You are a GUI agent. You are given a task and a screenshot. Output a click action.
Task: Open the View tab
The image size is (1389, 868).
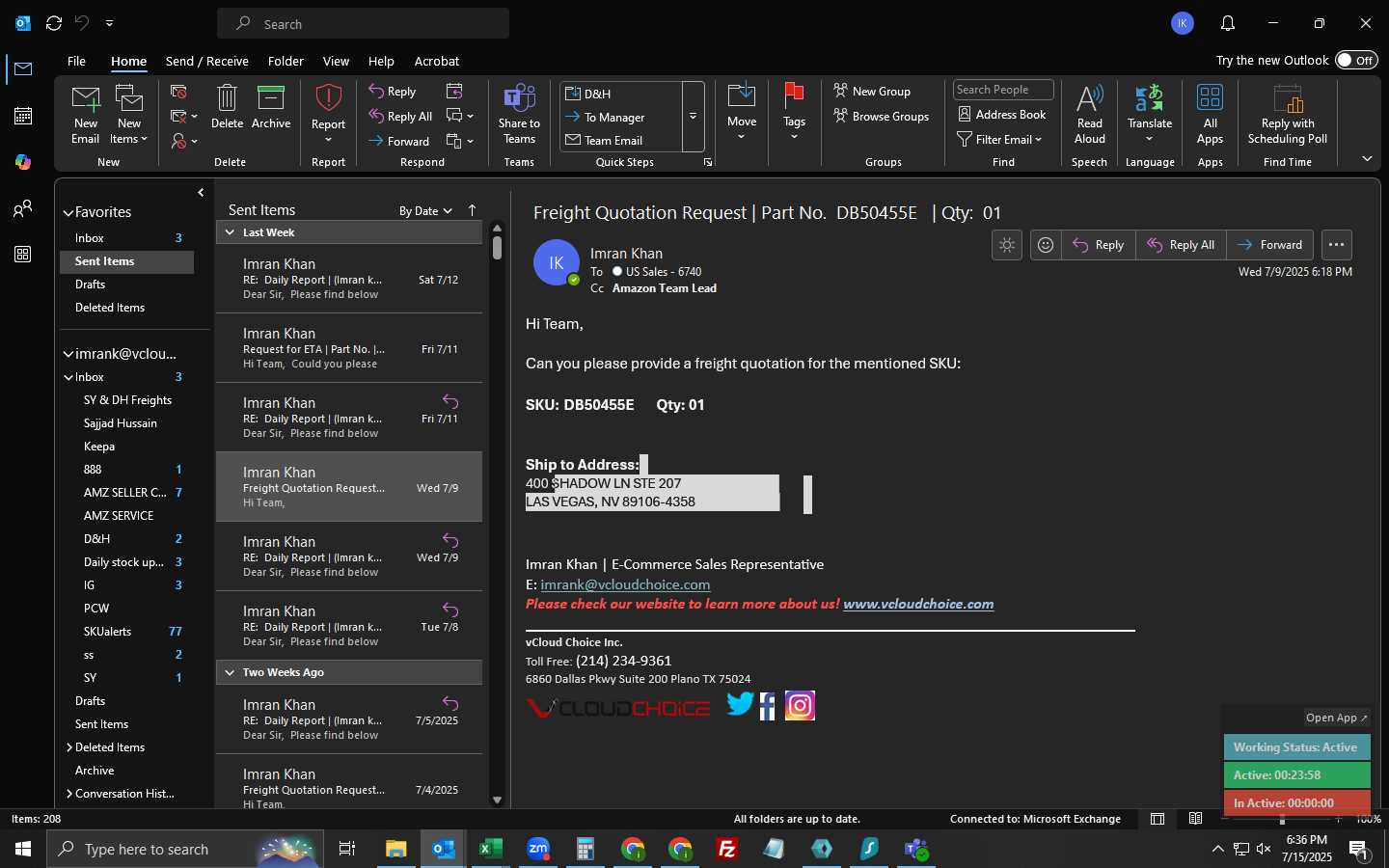pyautogui.click(x=336, y=61)
